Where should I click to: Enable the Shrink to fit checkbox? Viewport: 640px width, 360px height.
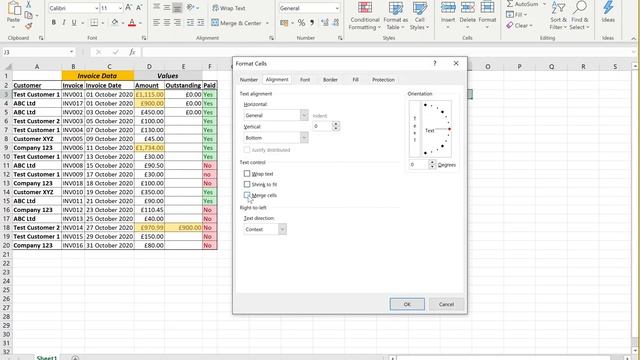[247, 184]
